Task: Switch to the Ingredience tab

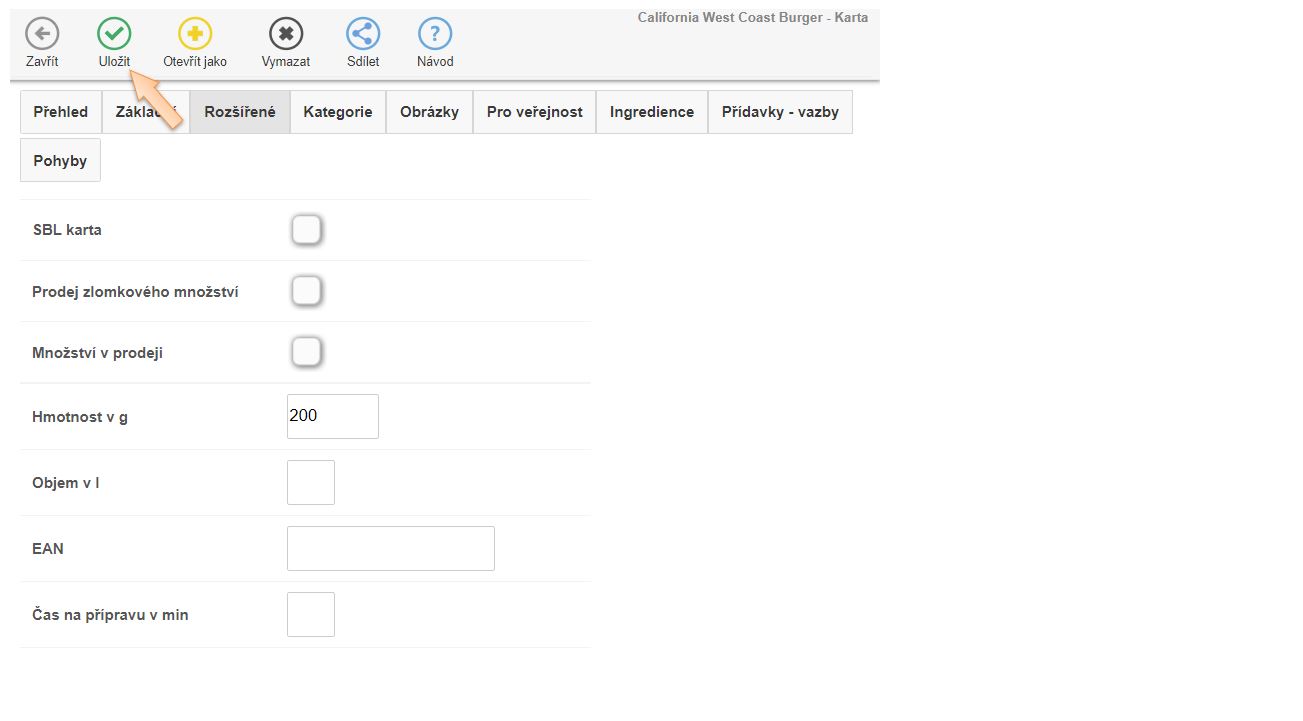Action: [x=652, y=112]
